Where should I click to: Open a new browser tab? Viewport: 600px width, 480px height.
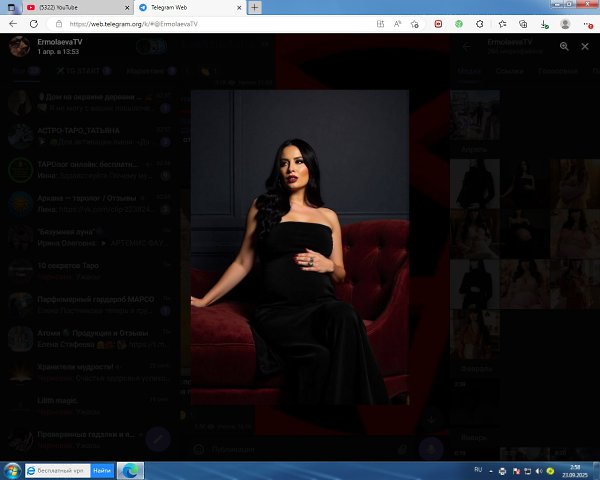click(255, 7)
